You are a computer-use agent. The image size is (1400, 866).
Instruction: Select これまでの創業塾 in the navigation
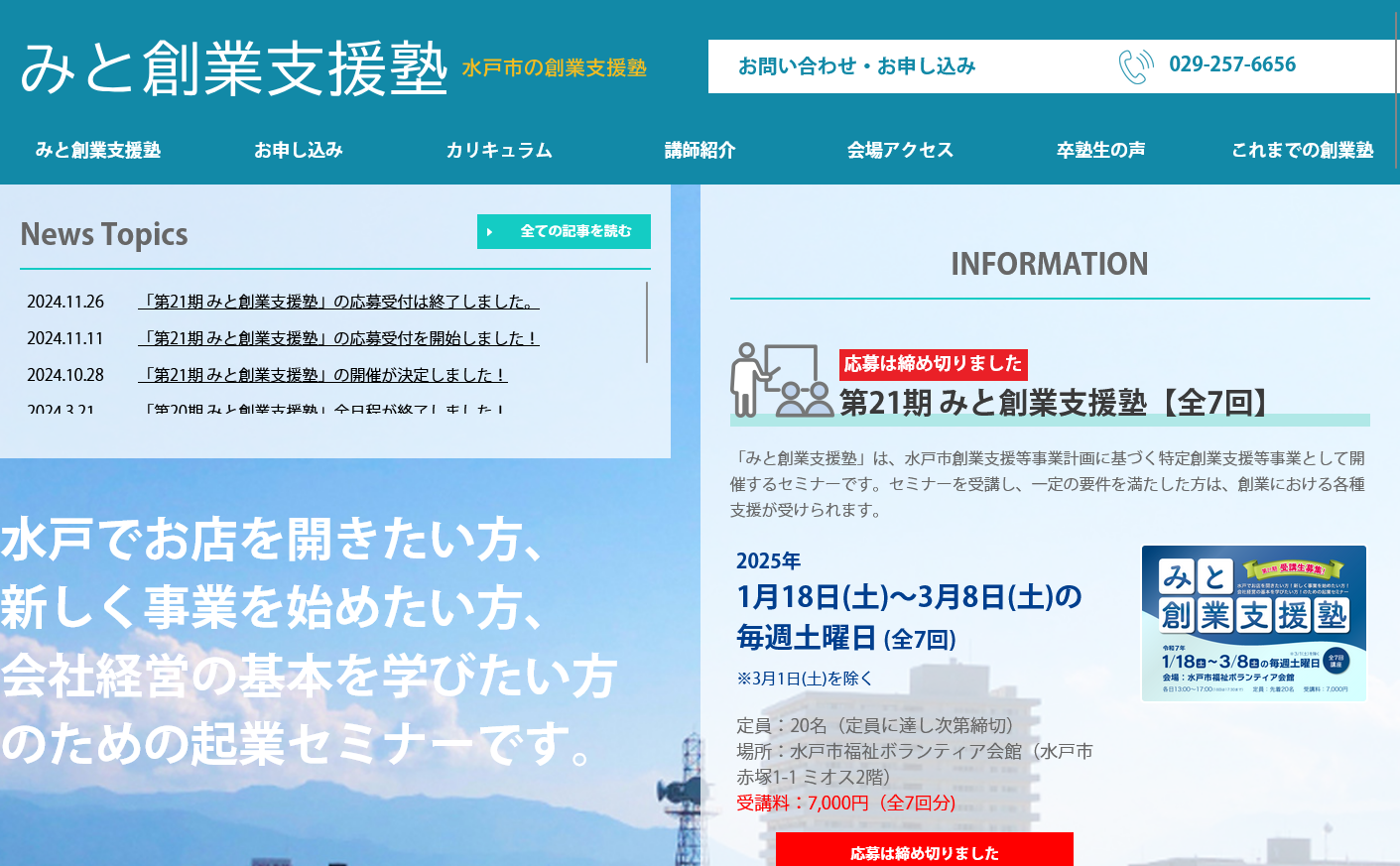(1302, 150)
